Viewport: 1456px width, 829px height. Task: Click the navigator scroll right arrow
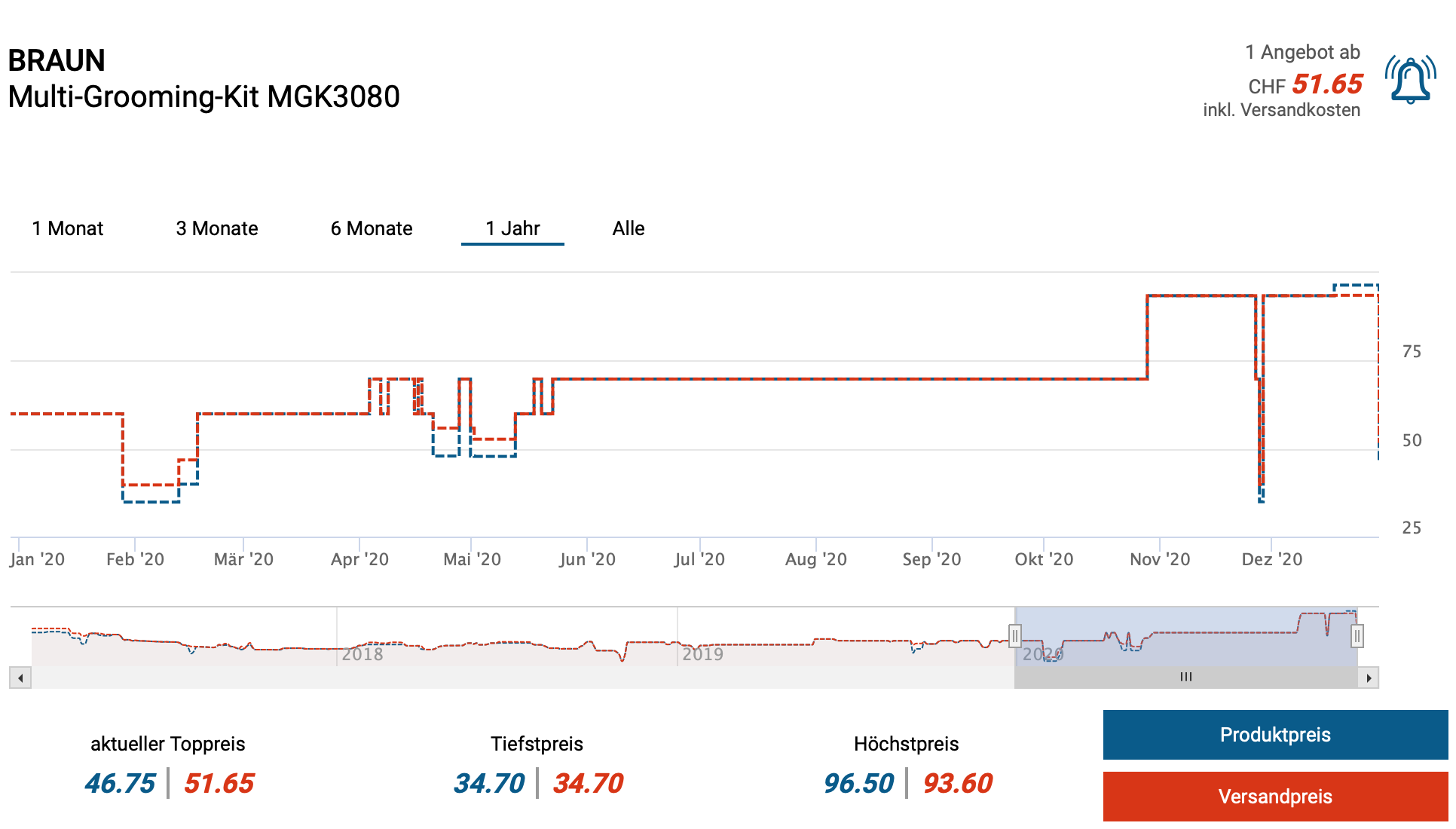[x=1369, y=678]
